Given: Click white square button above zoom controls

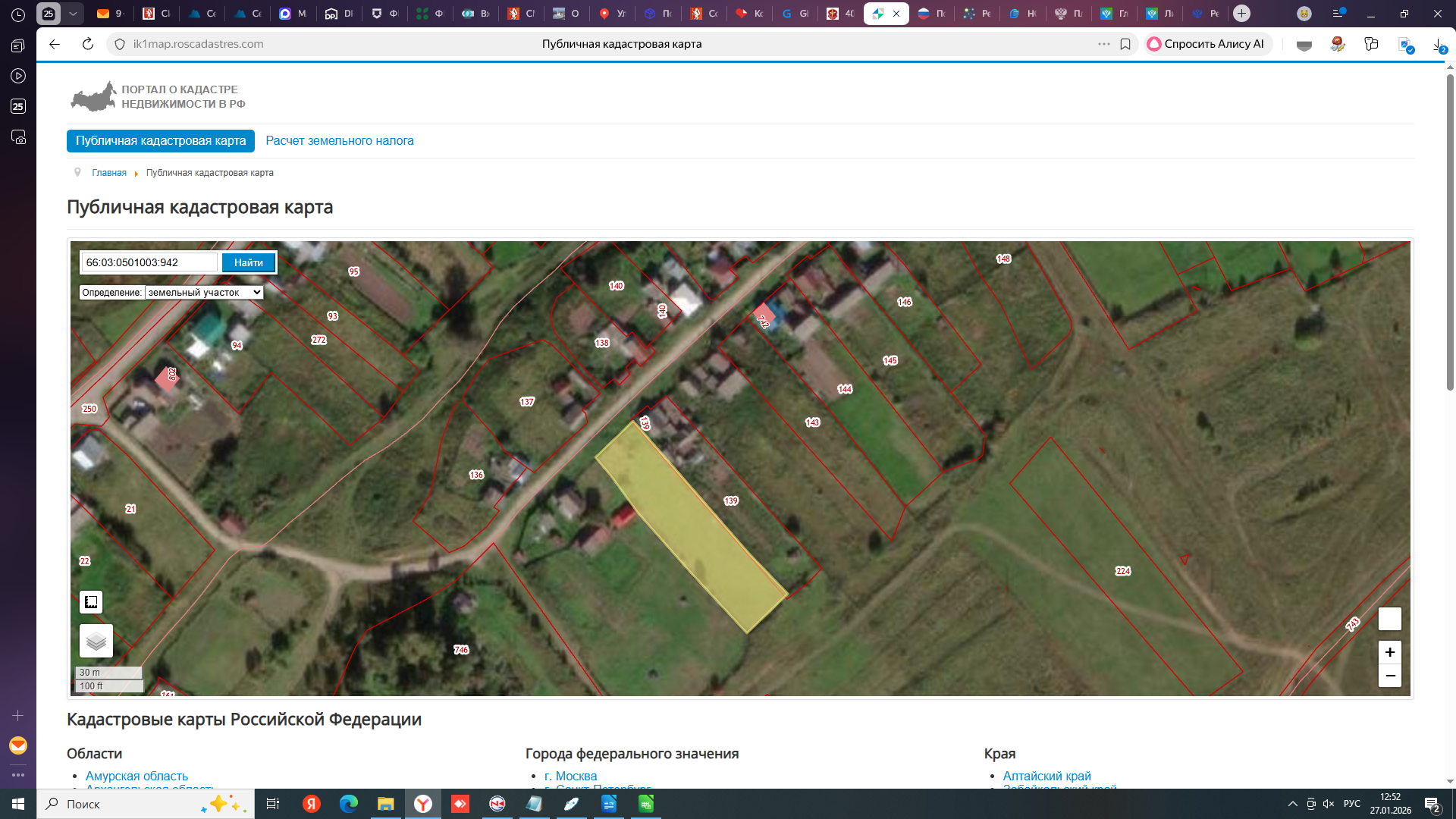Looking at the screenshot, I should 1389,619.
